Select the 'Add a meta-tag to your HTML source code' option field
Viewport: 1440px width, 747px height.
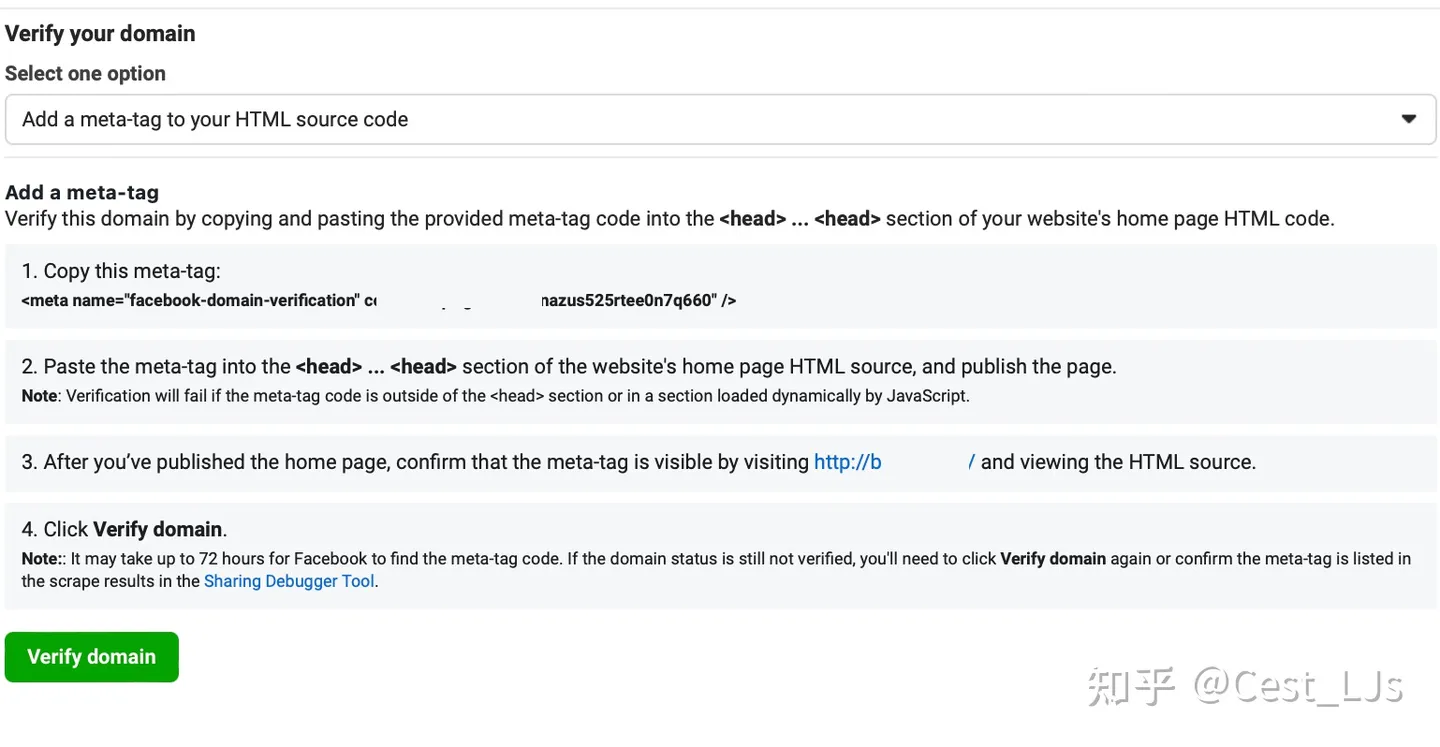point(720,119)
